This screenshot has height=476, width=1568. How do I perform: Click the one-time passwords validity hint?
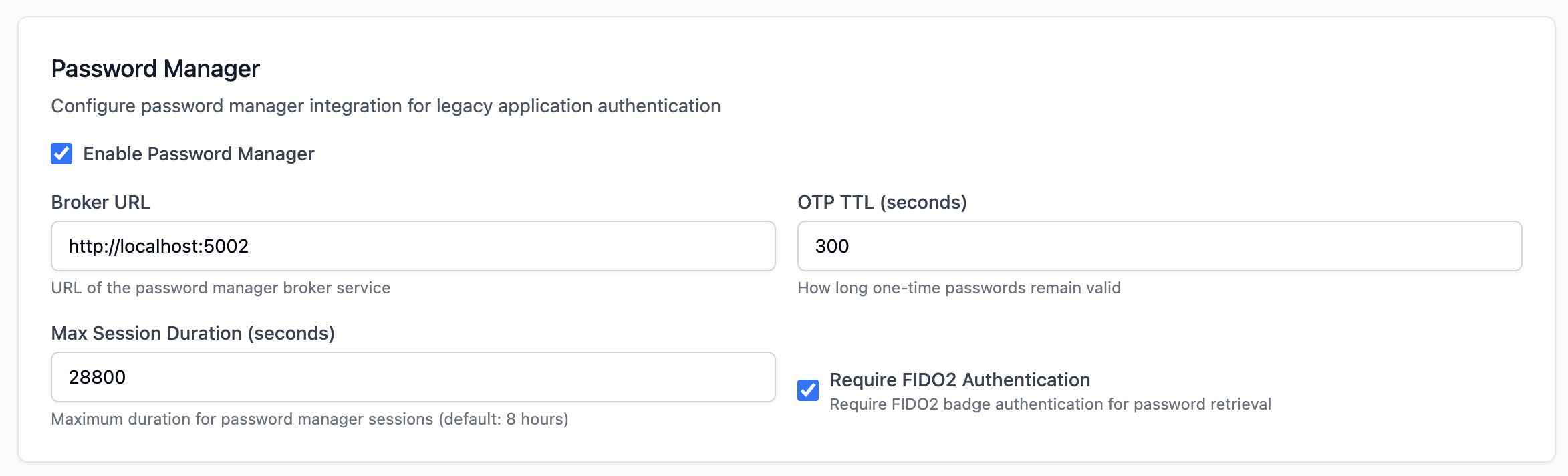tap(959, 288)
